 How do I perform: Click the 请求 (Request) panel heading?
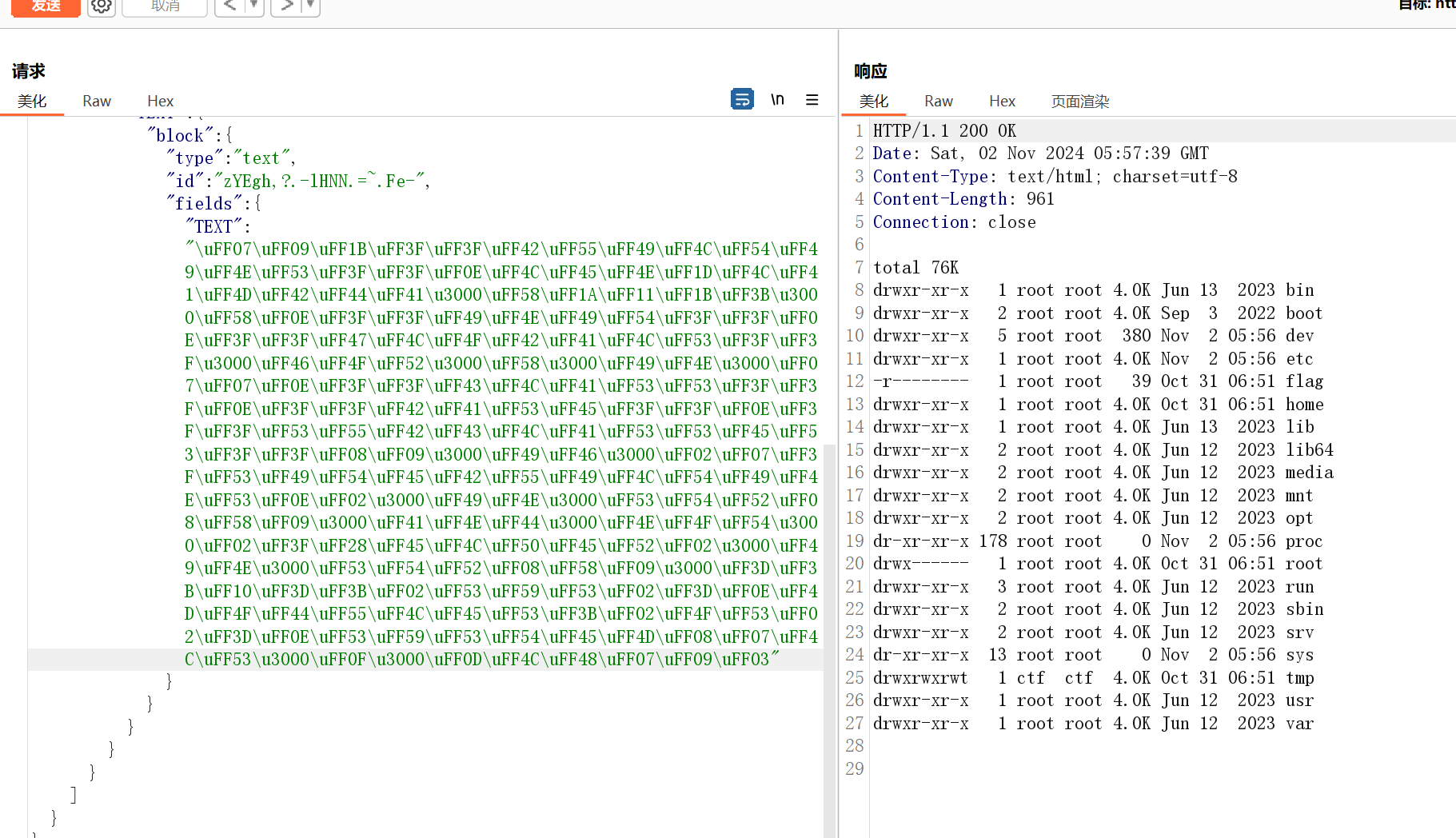pyautogui.click(x=29, y=71)
